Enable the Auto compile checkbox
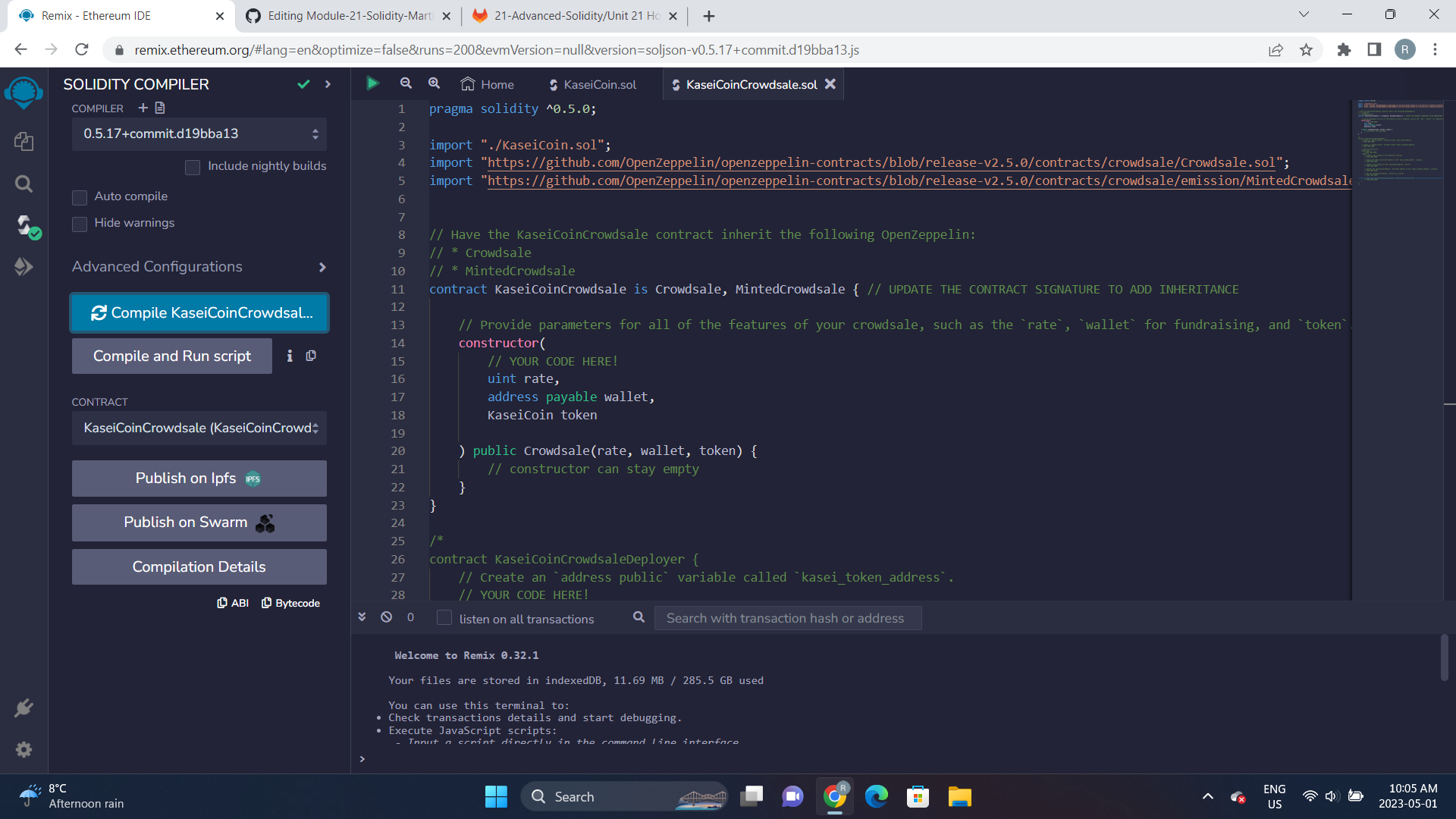This screenshot has width=1456, height=819. (80, 197)
